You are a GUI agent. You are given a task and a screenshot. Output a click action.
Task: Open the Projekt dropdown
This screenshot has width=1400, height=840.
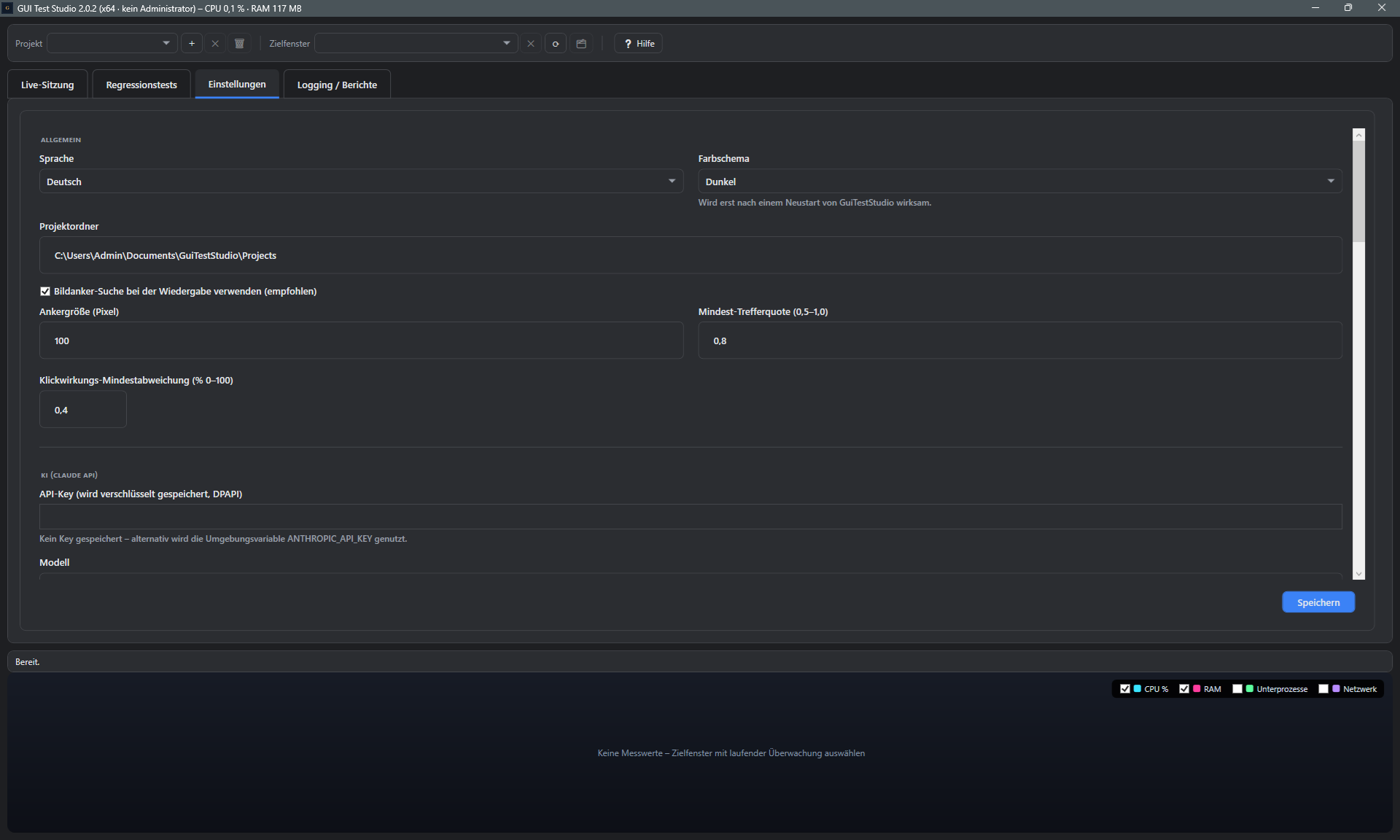tap(112, 44)
